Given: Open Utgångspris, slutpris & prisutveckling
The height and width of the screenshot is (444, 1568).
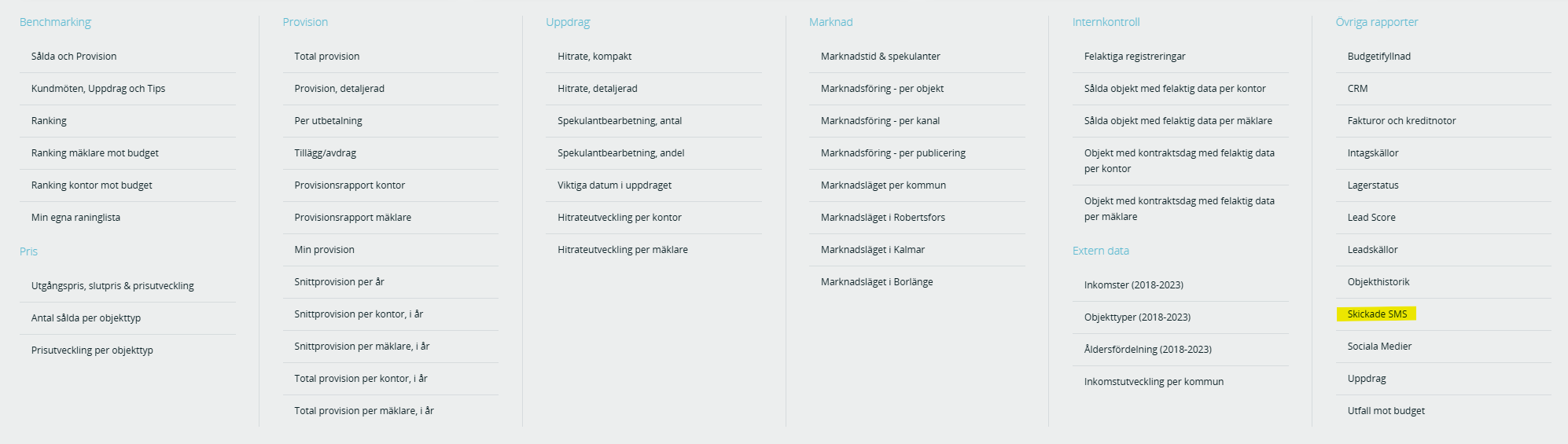Looking at the screenshot, I should click(112, 286).
